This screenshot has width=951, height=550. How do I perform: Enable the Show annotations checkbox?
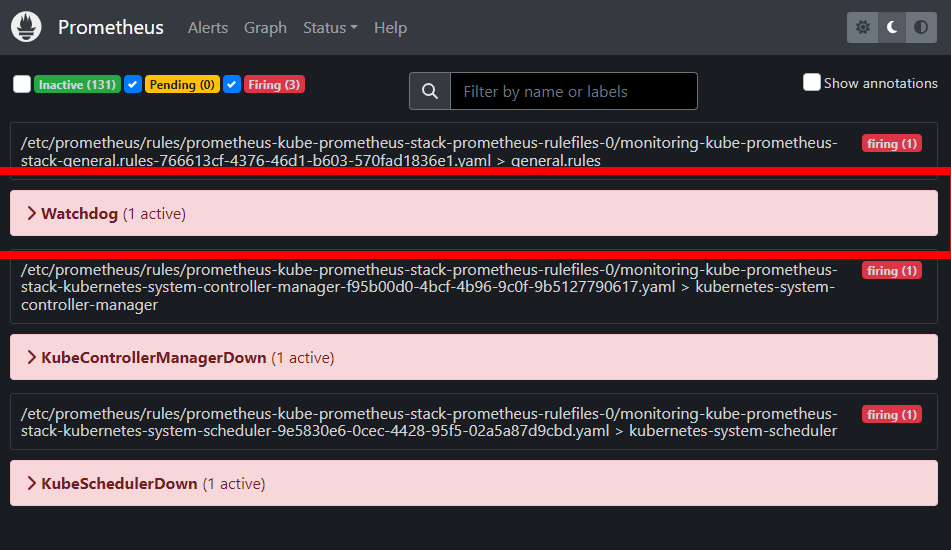click(x=812, y=82)
